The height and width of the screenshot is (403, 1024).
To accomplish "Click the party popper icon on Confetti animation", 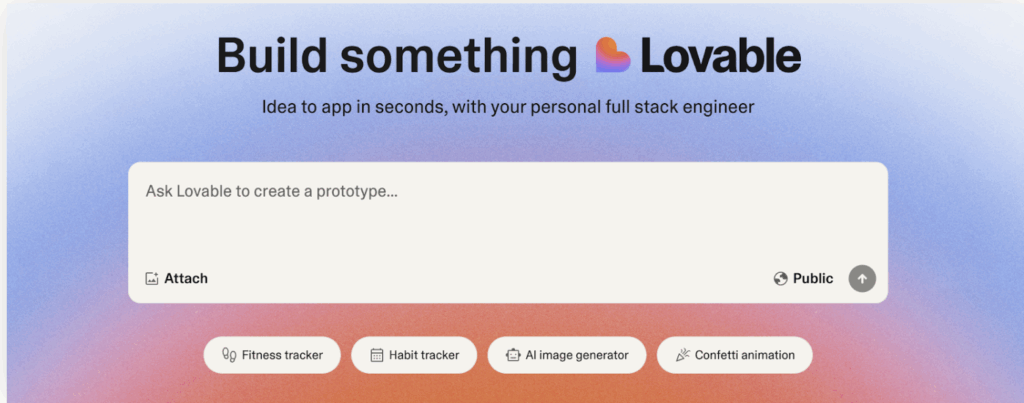I will click(682, 355).
